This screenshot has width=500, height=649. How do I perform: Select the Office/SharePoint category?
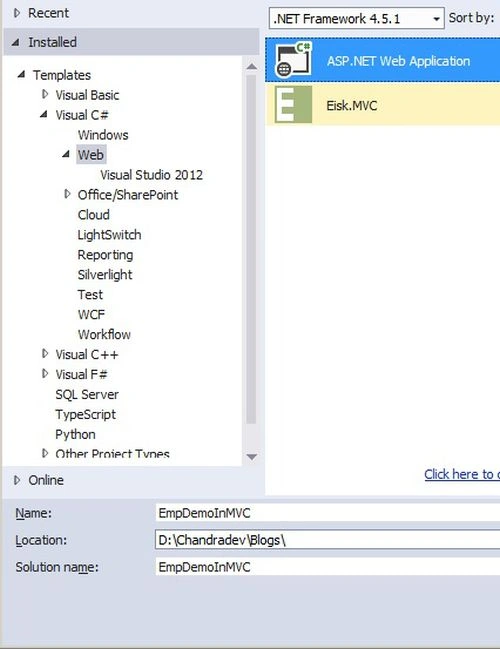click(128, 195)
